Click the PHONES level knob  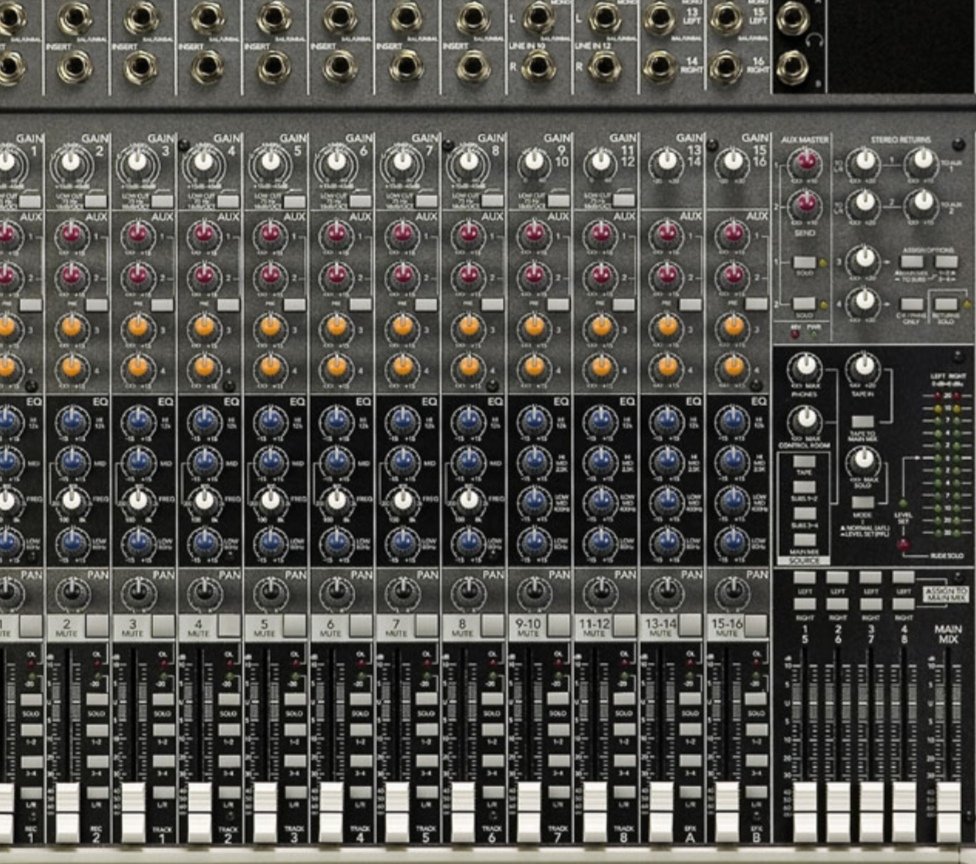[805, 367]
